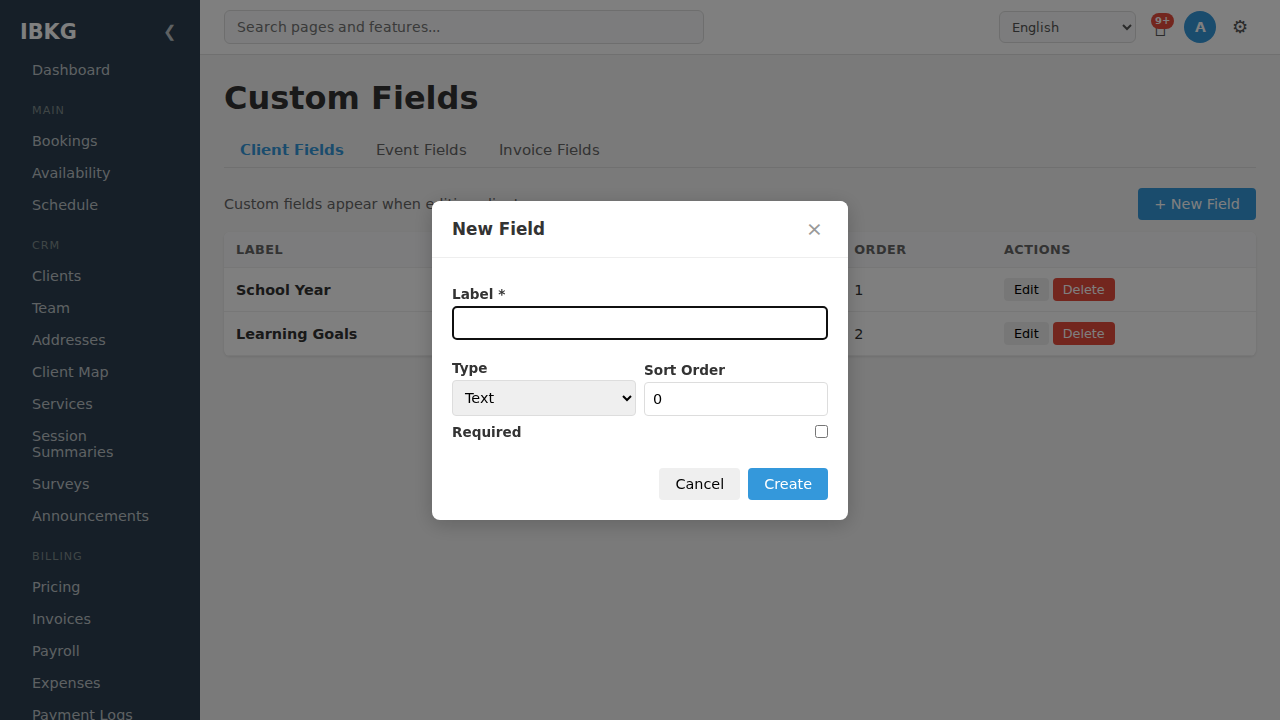Click the + New Field button
Screen dimensions: 1280x720
[x=1197, y=204]
